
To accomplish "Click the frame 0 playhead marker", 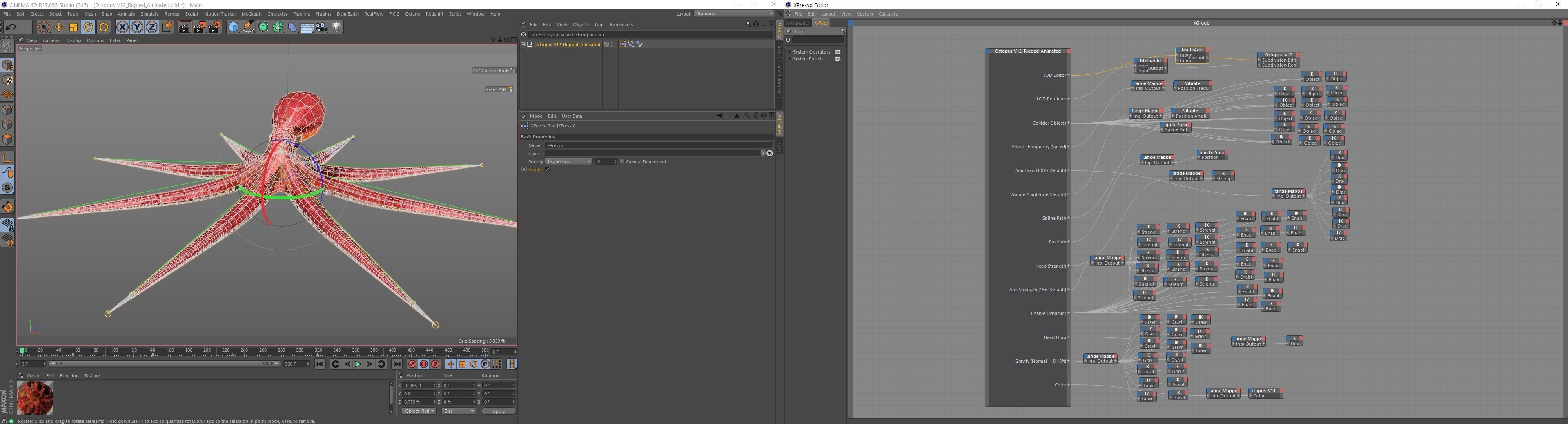I will pyautogui.click(x=22, y=351).
